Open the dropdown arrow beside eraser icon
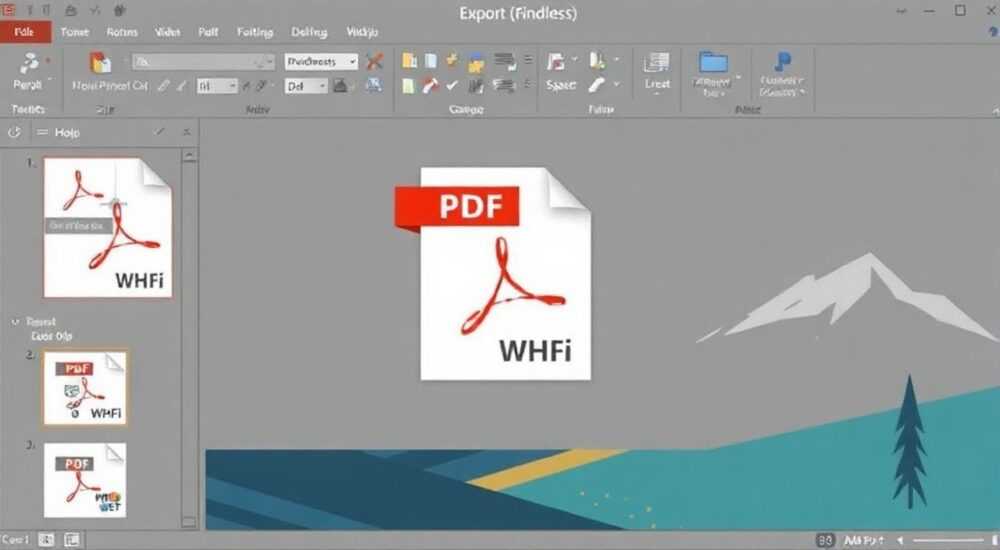 616,84
